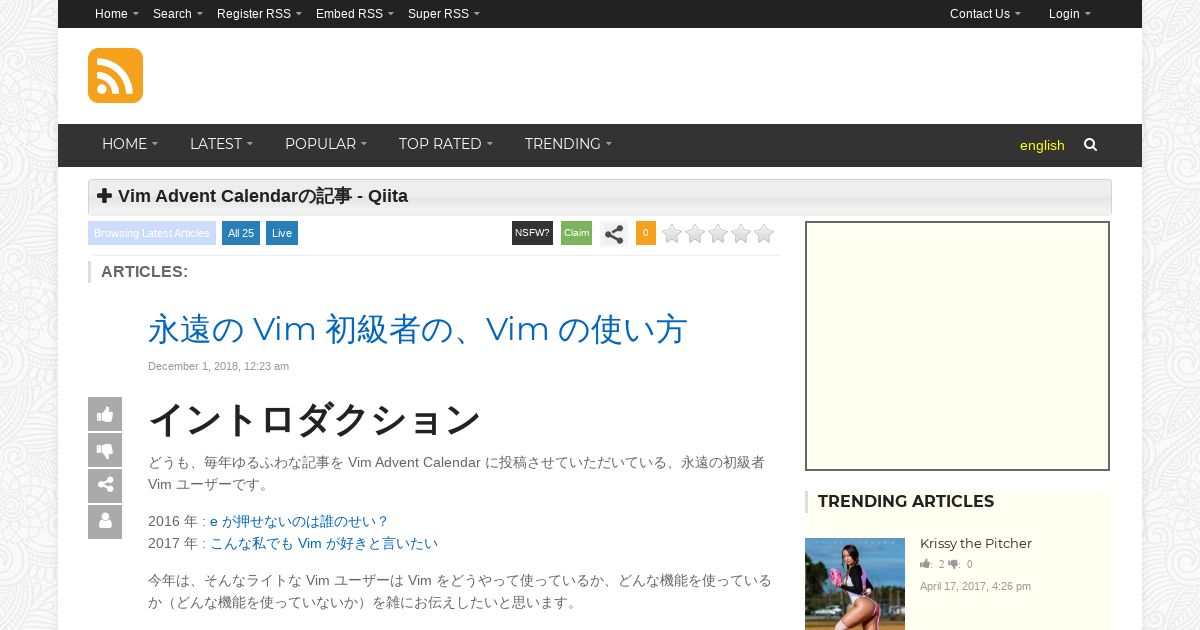
Task: Expand the Embed RSS menu
Action: [x=355, y=14]
